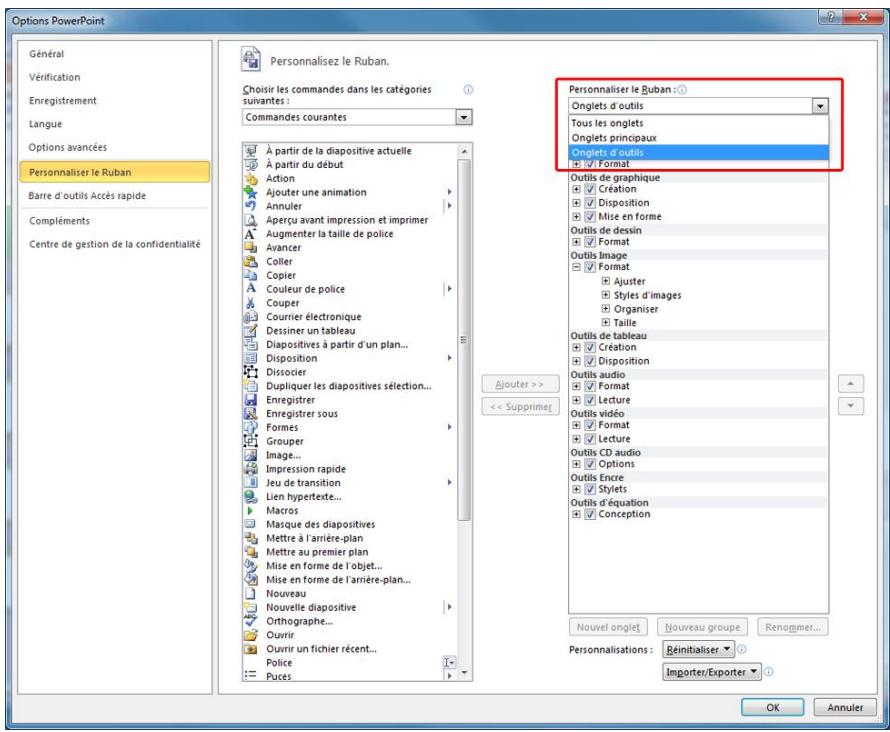This screenshot has width=890, height=732.
Task: Click the Courrier électronique icon
Action: point(250,317)
